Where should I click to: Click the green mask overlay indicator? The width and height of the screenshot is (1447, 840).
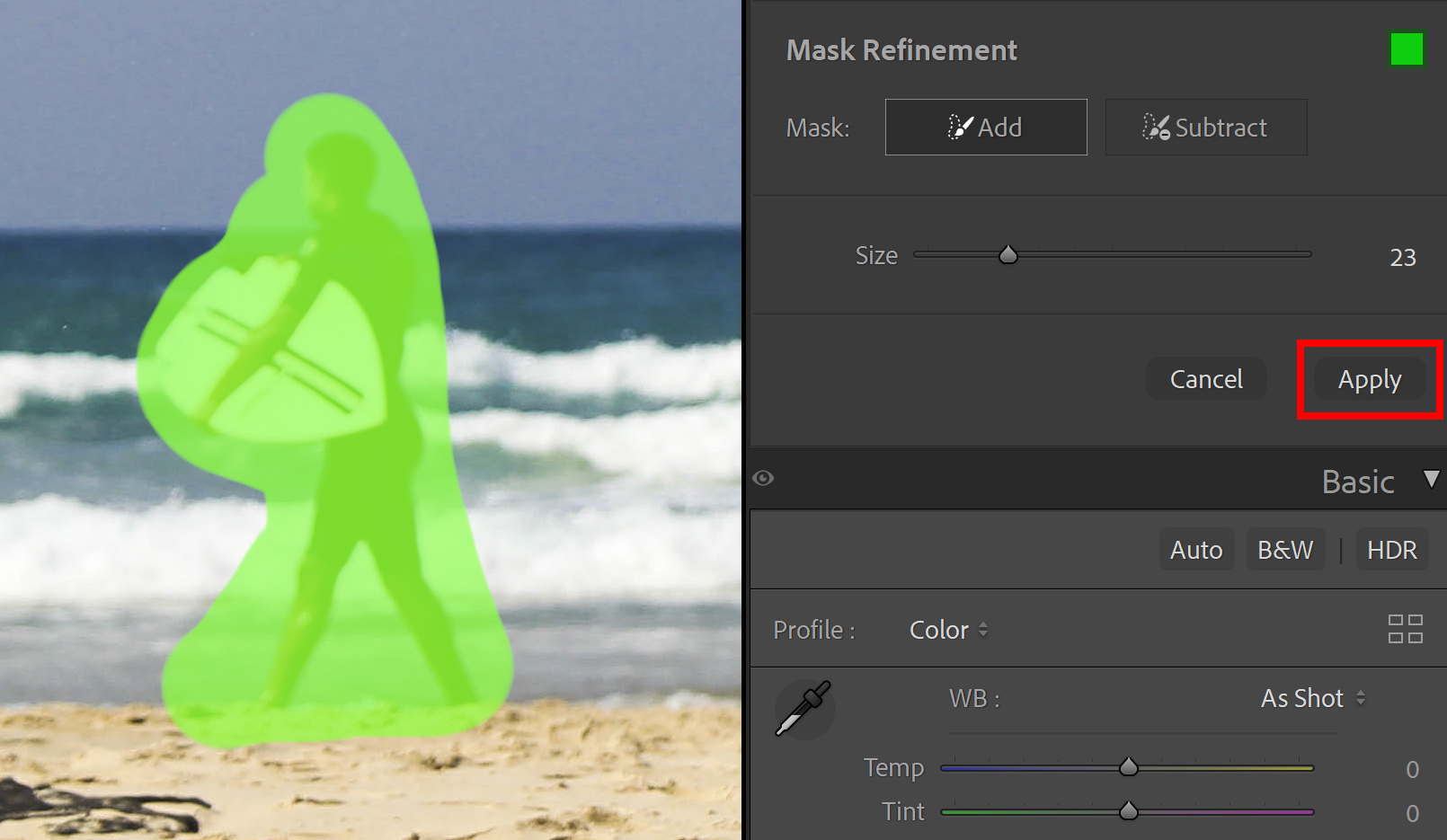tap(1407, 49)
